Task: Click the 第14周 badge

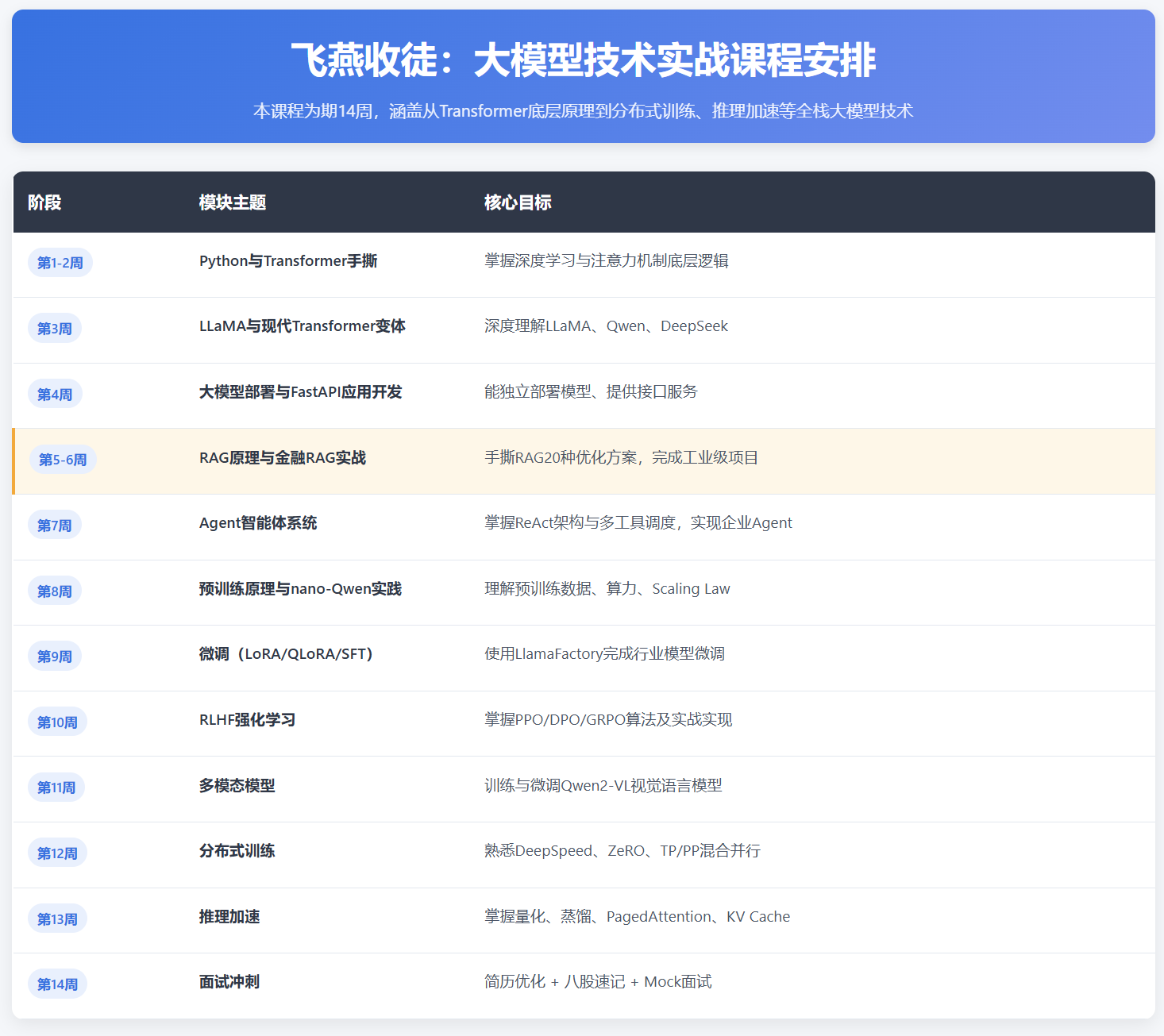Action: pyautogui.click(x=57, y=984)
